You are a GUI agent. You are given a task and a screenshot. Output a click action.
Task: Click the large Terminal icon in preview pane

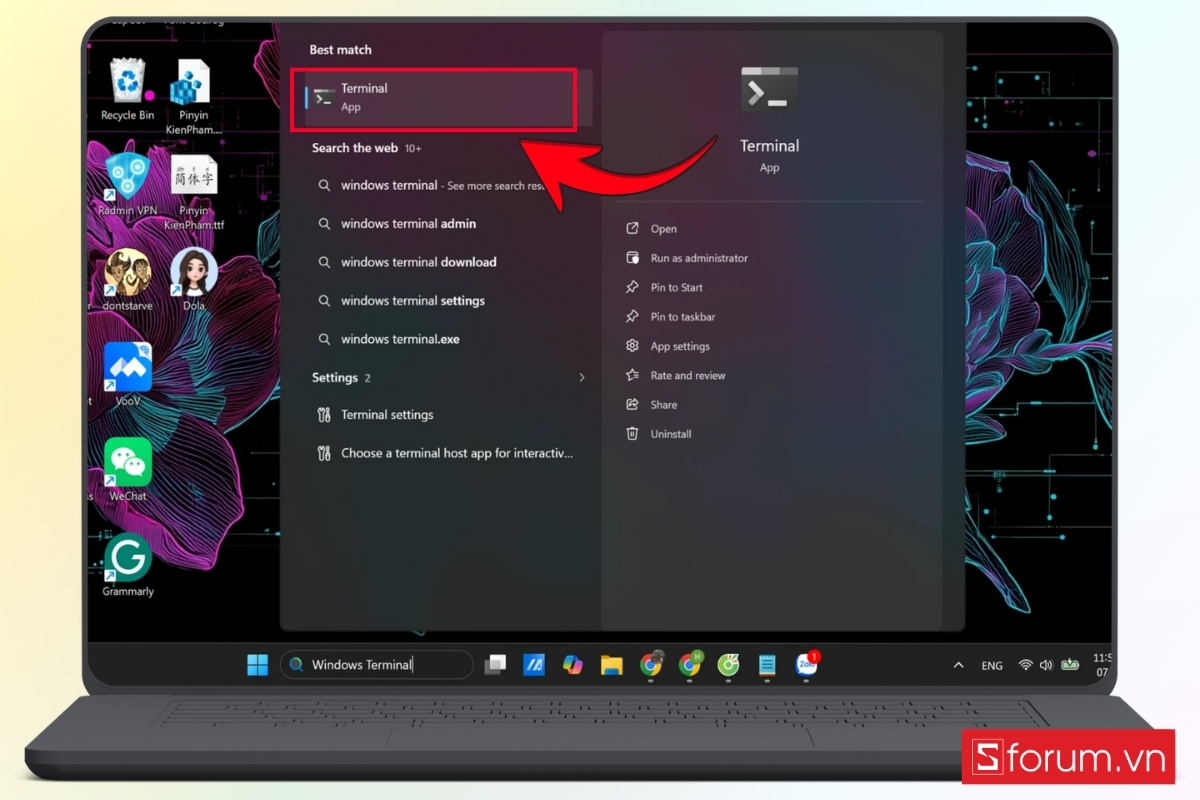769,88
